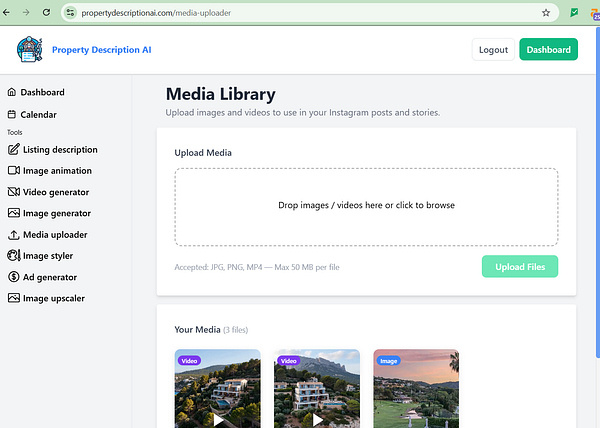The width and height of the screenshot is (600, 428).
Task: Click the palette icon for Image styler
Action: click(x=14, y=255)
